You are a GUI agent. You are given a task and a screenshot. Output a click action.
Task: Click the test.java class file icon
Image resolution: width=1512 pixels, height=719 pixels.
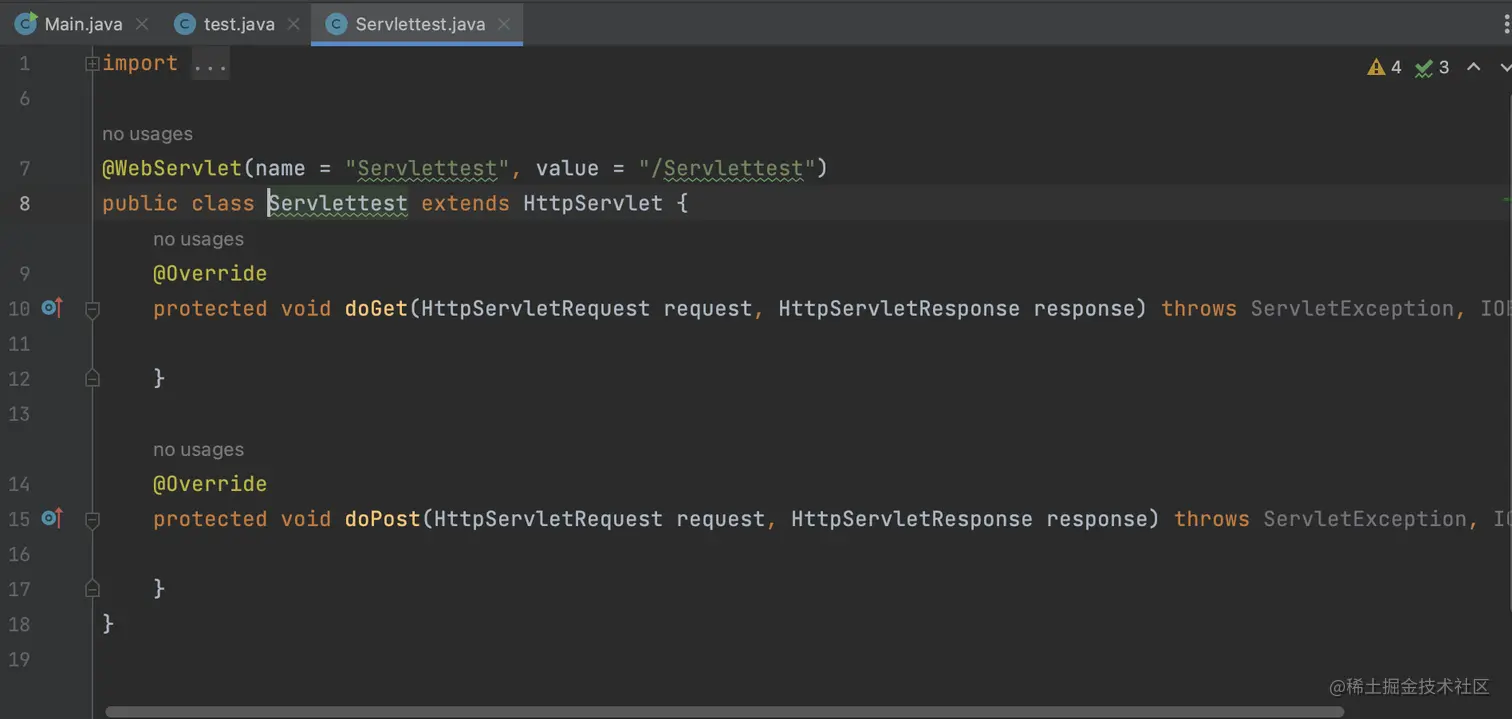tap(184, 24)
